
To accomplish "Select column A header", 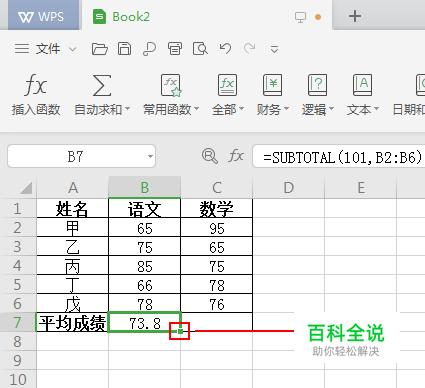I will click(x=73, y=188).
